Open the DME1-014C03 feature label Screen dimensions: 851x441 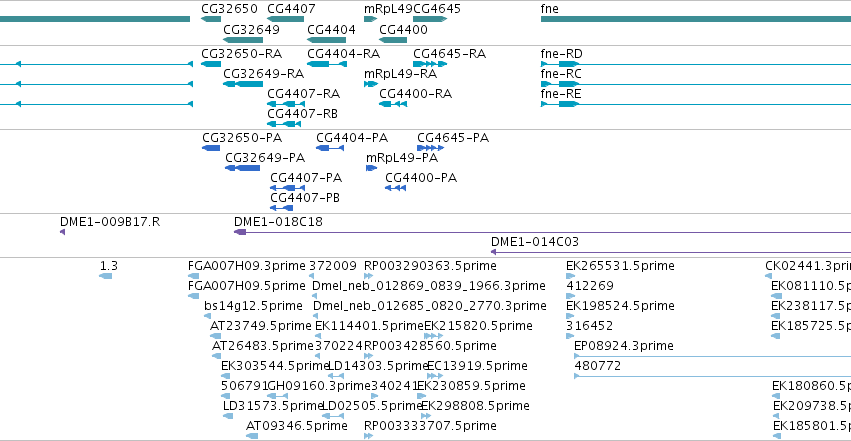pos(535,242)
